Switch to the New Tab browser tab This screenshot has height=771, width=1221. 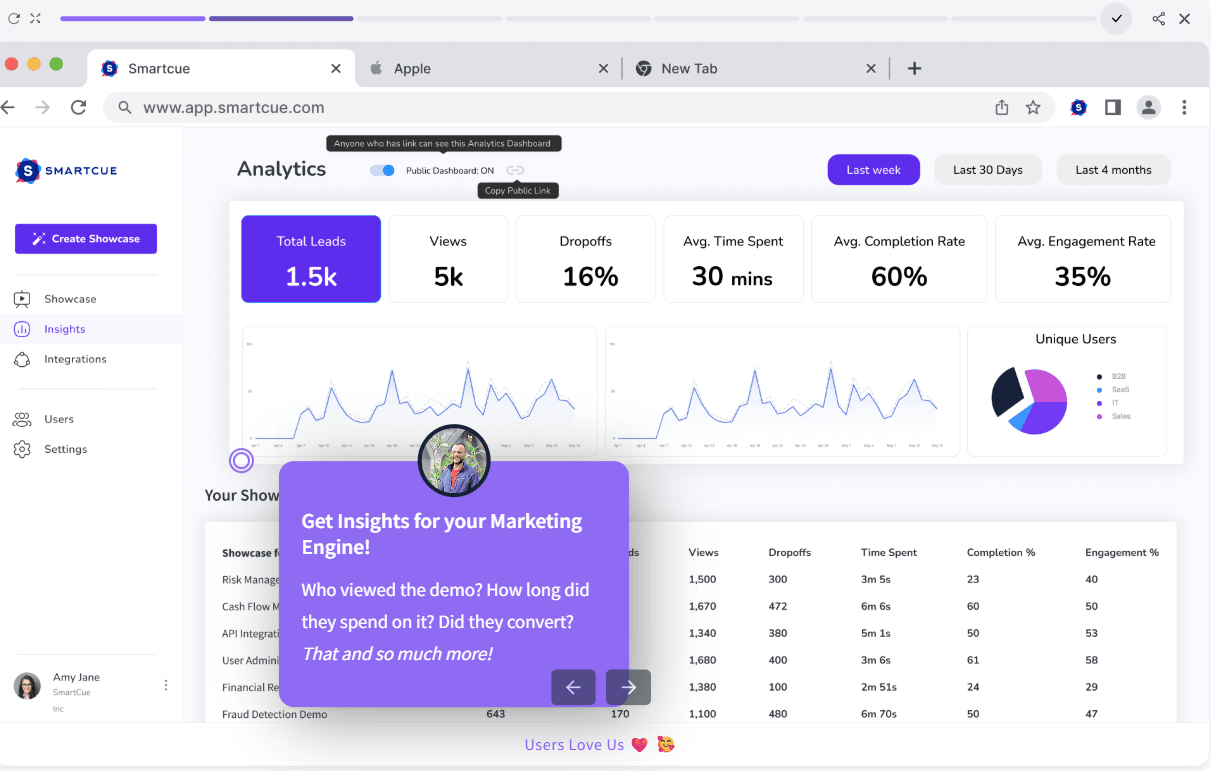click(x=690, y=68)
